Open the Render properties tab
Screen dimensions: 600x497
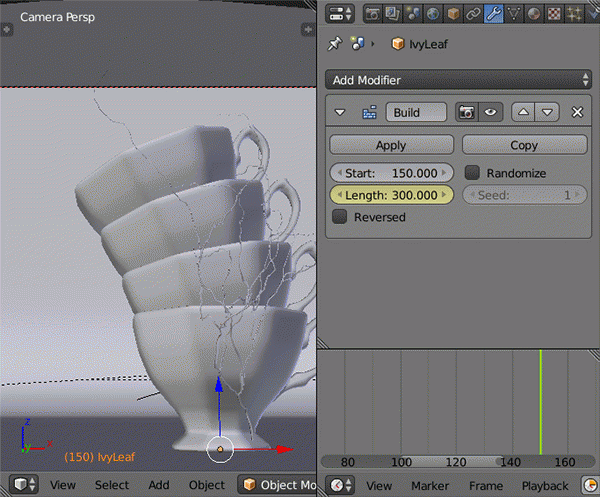pos(372,14)
